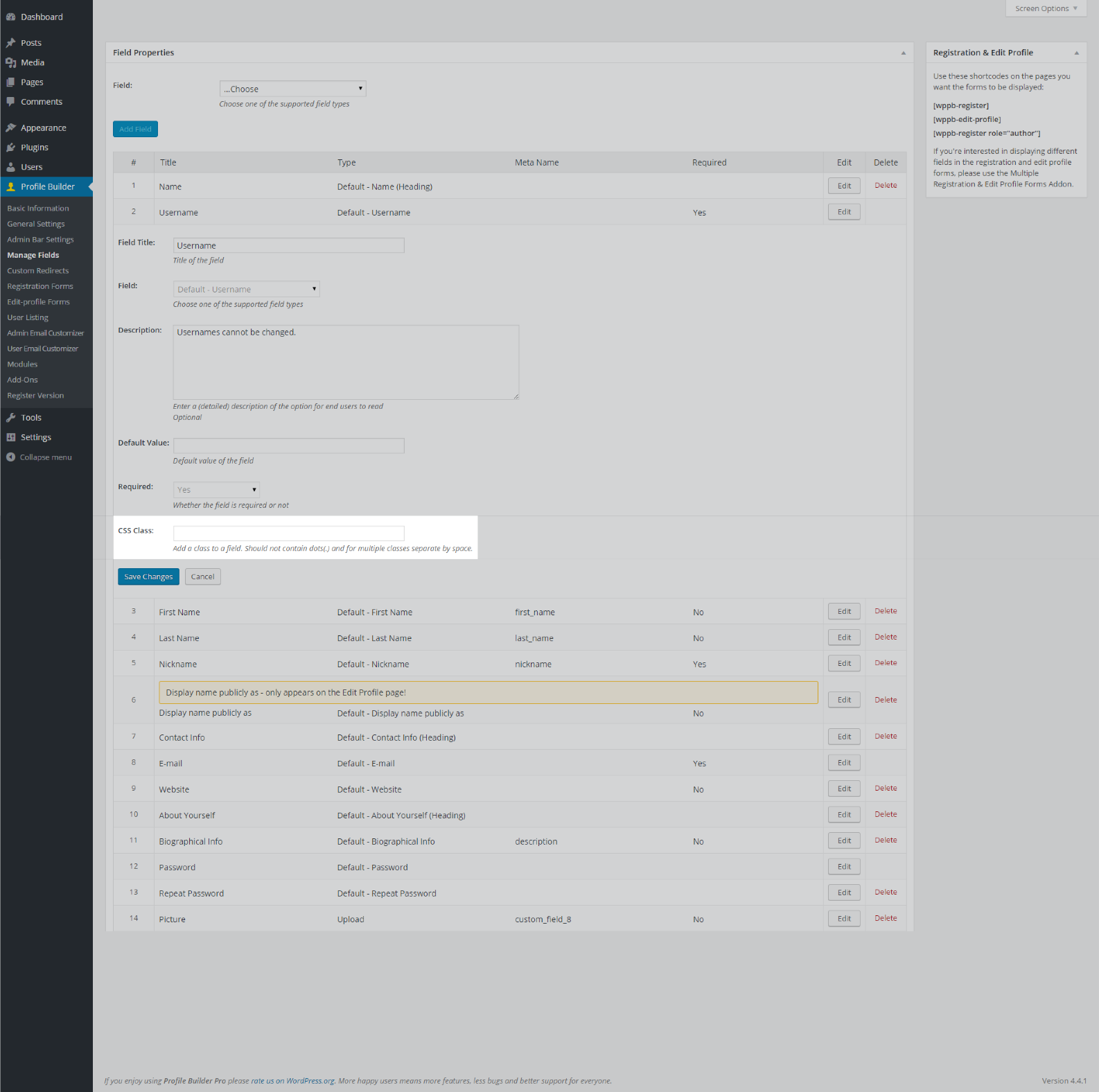Screen dimensions: 1099x1092
Task: Click the custom_field_8 meta name cell
Action: click(x=543, y=919)
